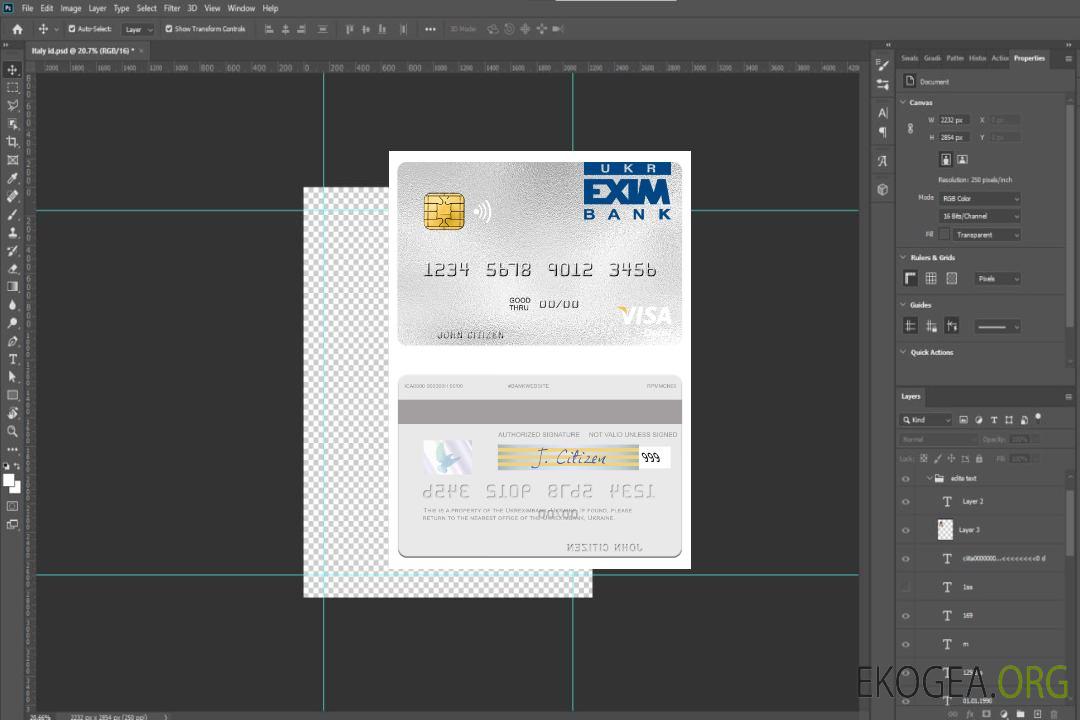Select the Crop tool

tap(12, 142)
